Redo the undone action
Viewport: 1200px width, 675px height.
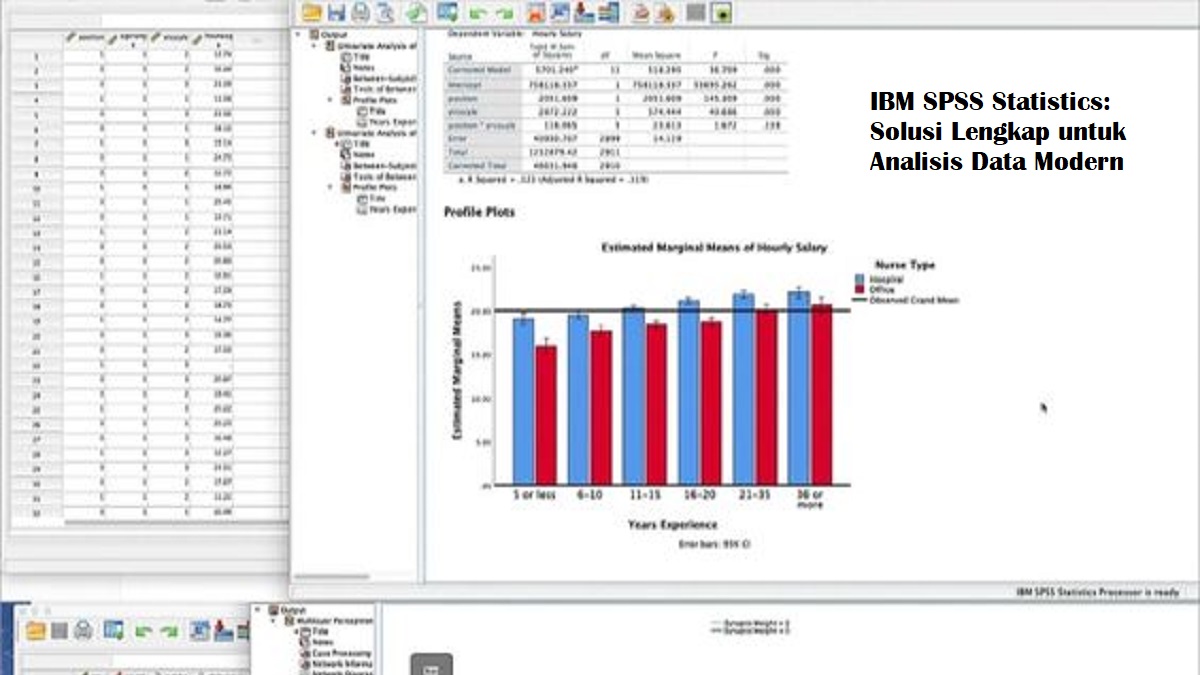click(x=502, y=13)
